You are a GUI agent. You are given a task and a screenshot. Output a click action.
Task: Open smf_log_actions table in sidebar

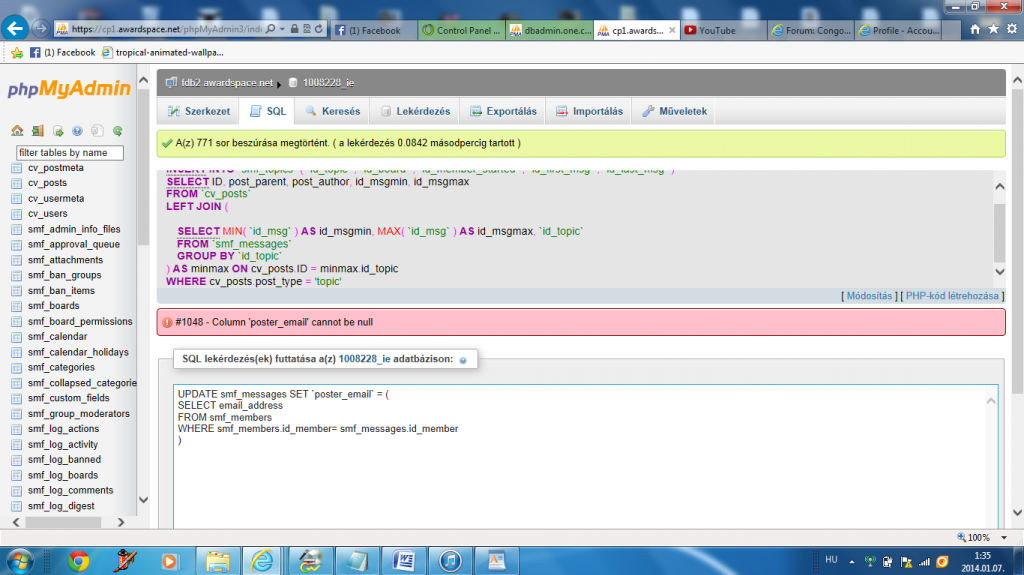63,429
